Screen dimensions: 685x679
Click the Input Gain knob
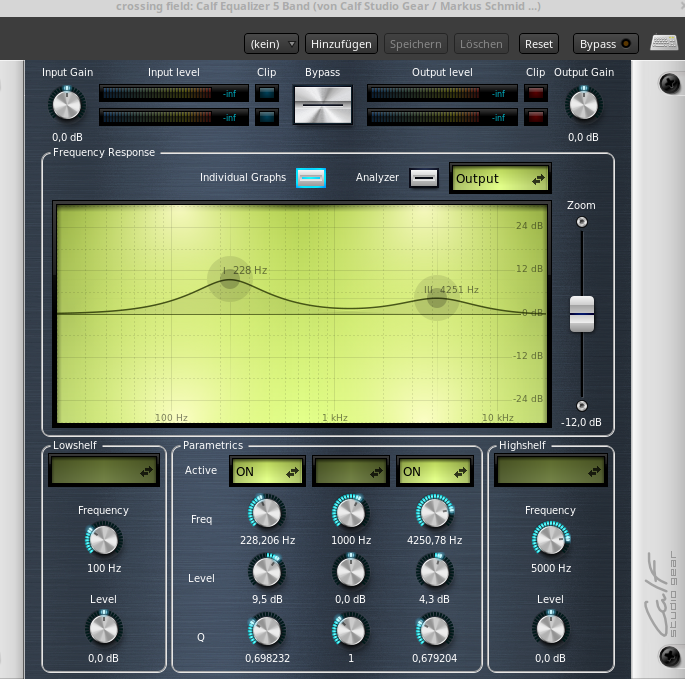click(x=67, y=105)
